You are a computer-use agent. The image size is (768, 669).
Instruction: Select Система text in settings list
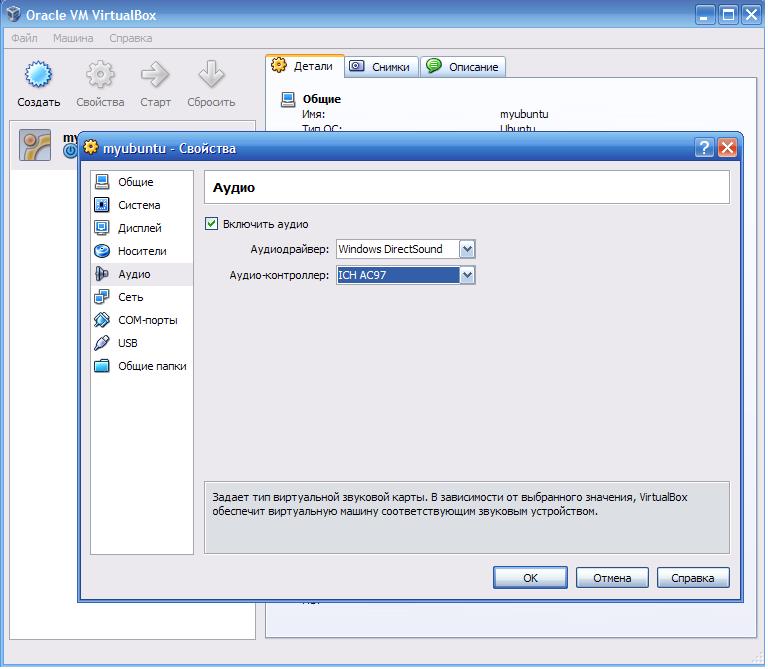(139, 205)
